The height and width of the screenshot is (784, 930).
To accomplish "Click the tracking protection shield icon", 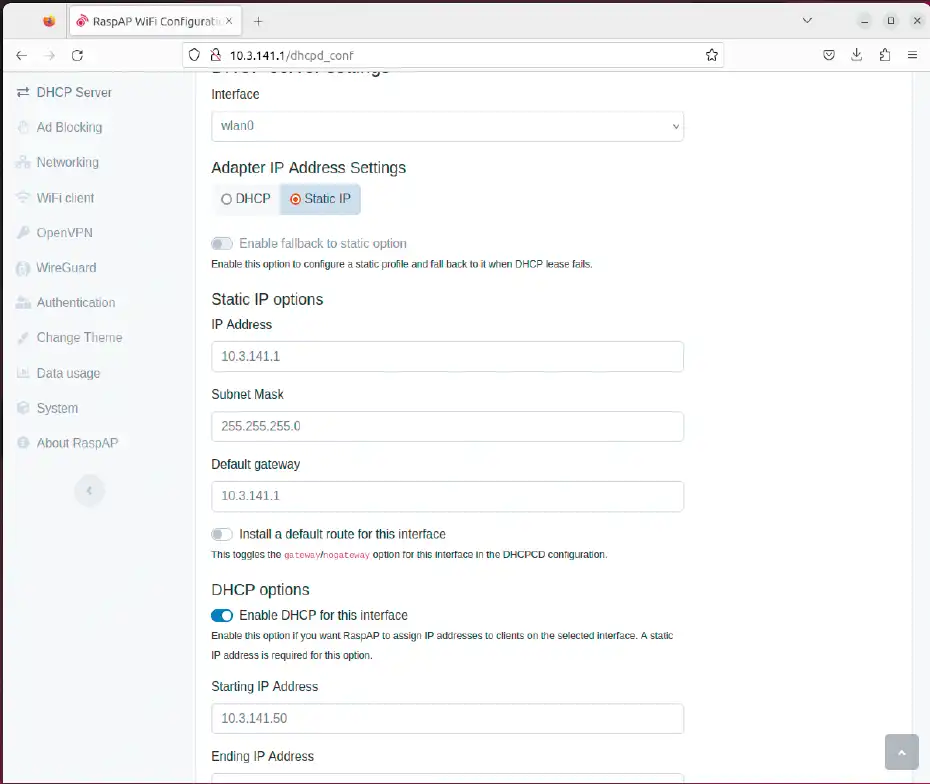I will pyautogui.click(x=194, y=55).
